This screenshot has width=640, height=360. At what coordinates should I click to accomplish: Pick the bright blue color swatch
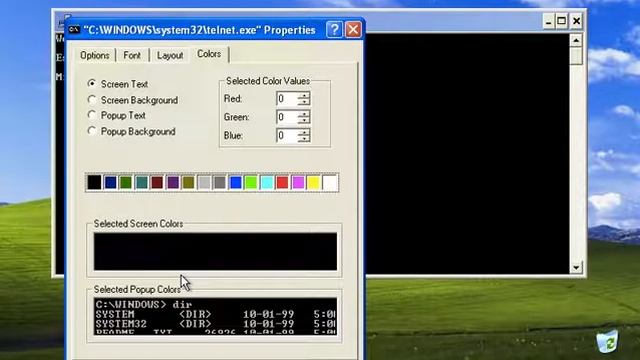236,182
